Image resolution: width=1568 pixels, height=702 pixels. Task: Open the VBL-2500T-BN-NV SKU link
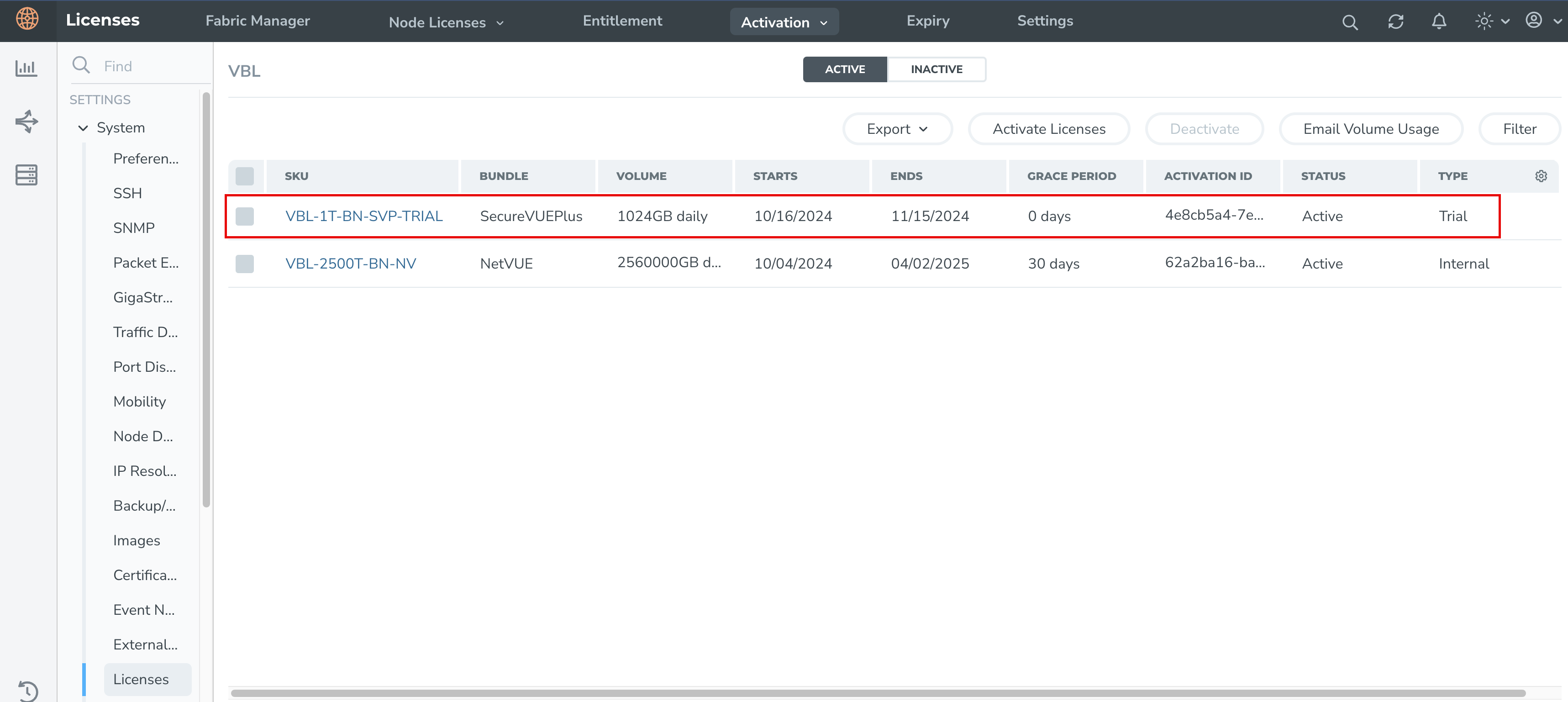[x=351, y=264]
